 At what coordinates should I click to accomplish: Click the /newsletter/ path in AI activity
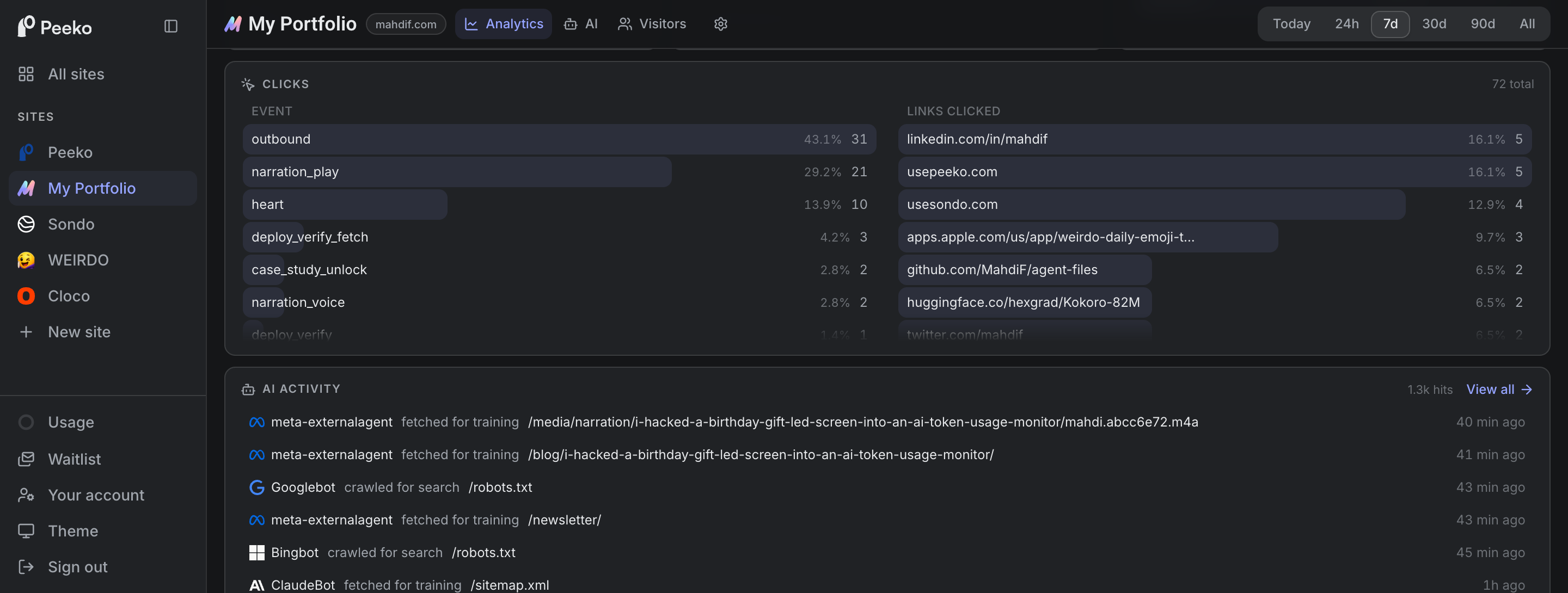564,520
